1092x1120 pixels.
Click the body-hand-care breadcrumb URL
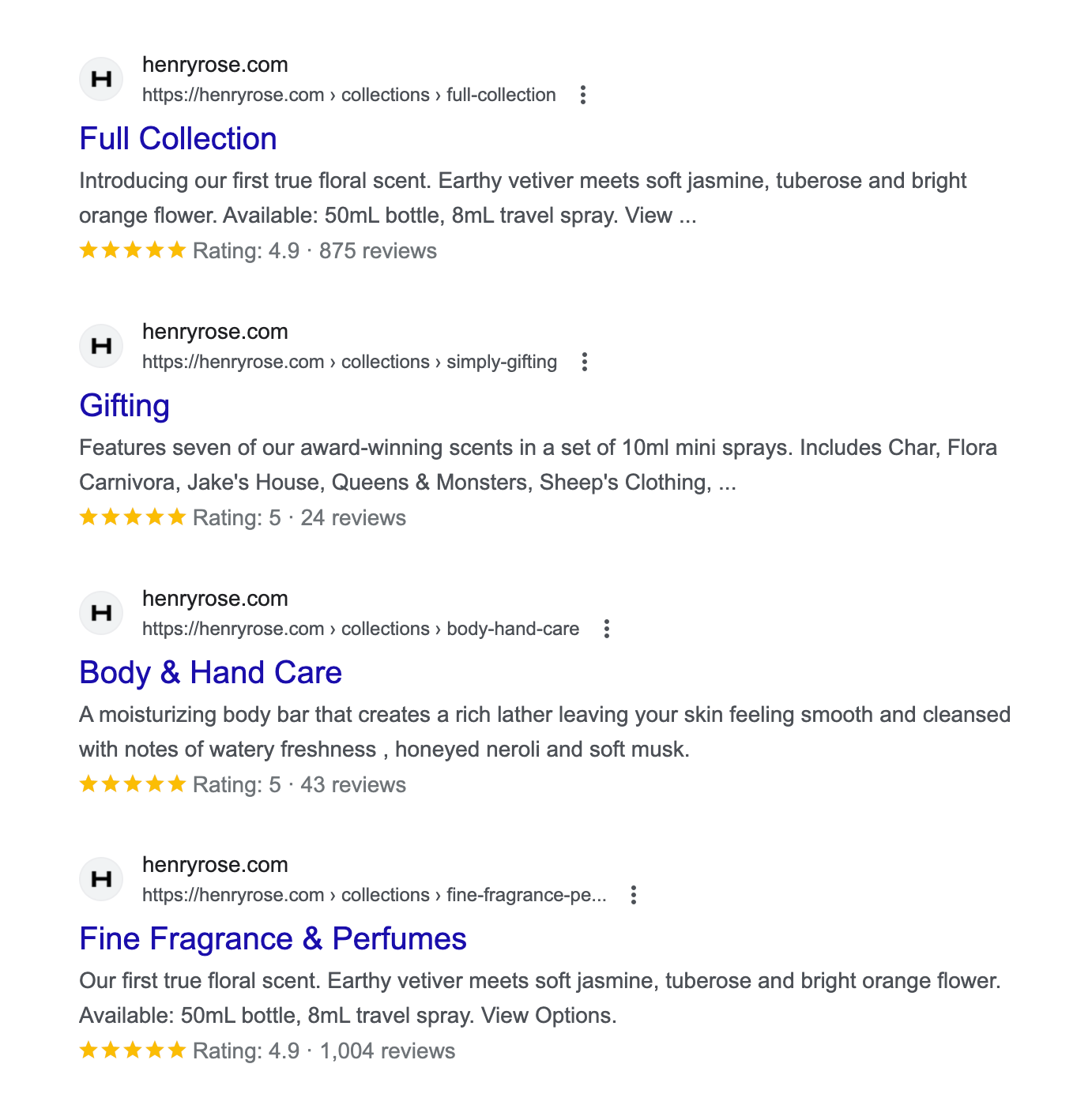click(360, 630)
